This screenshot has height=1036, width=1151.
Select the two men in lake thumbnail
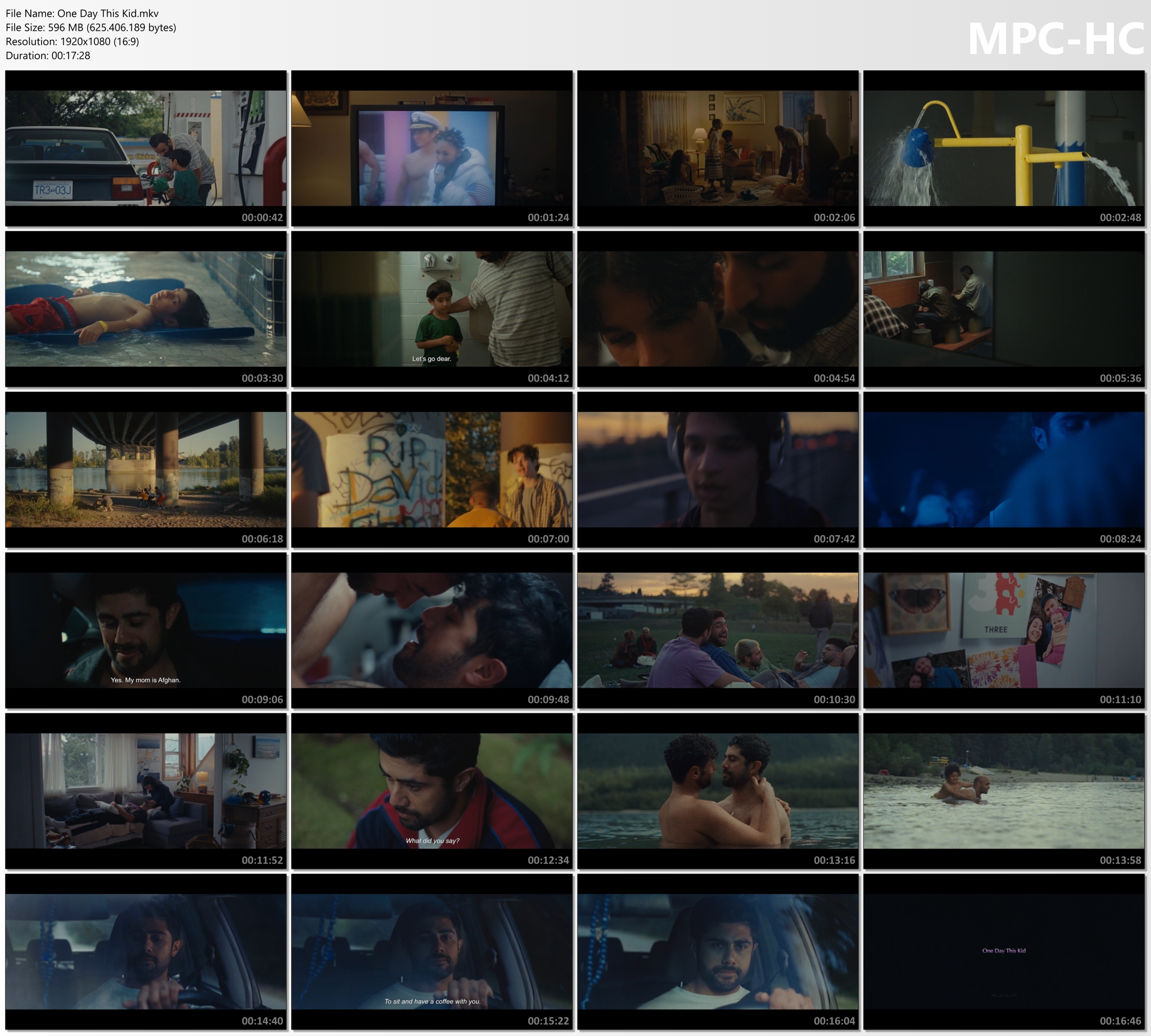point(718,790)
